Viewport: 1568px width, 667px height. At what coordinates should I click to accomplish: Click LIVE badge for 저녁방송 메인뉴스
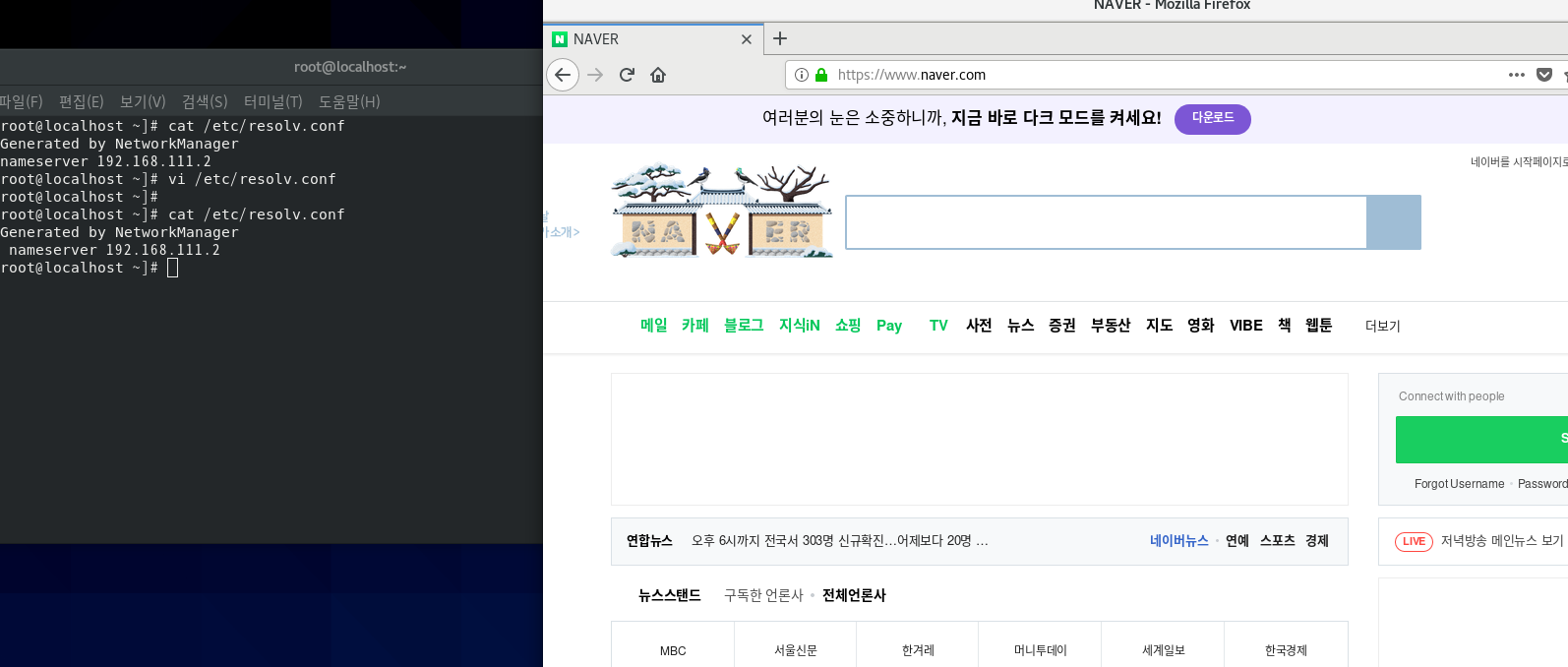[1414, 541]
